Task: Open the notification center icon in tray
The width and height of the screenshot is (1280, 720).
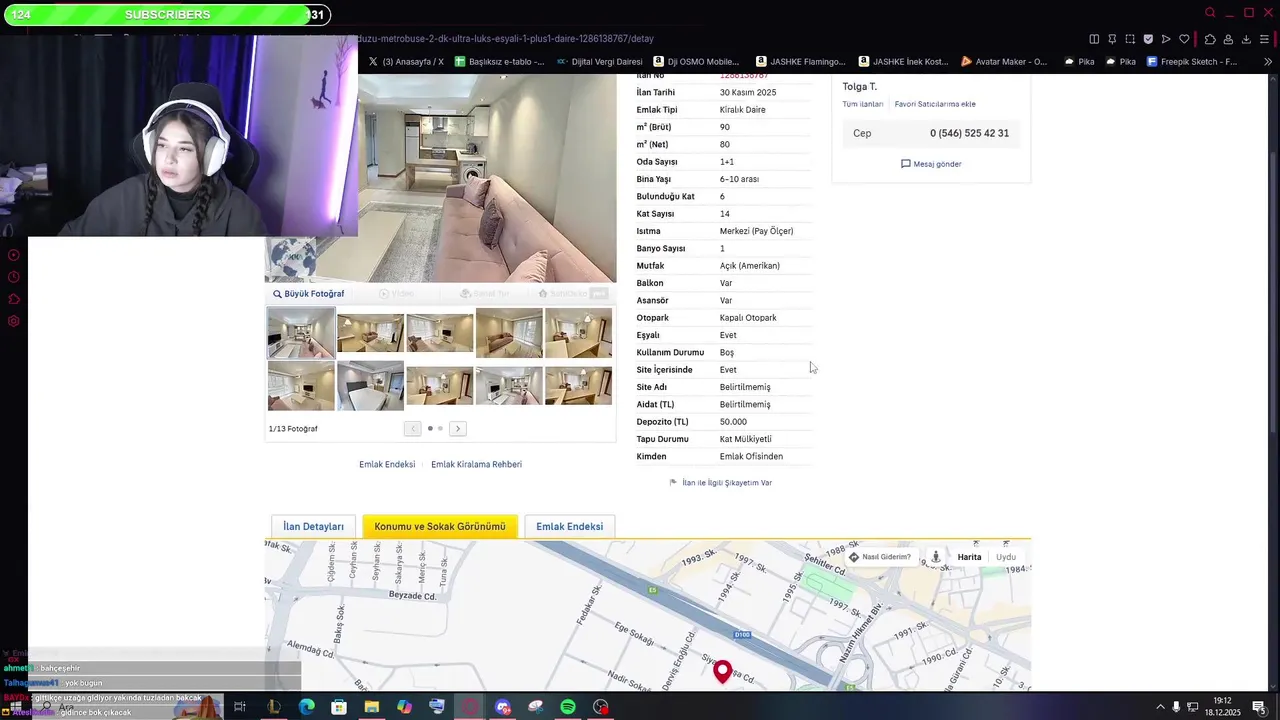Action: click(x=1259, y=707)
